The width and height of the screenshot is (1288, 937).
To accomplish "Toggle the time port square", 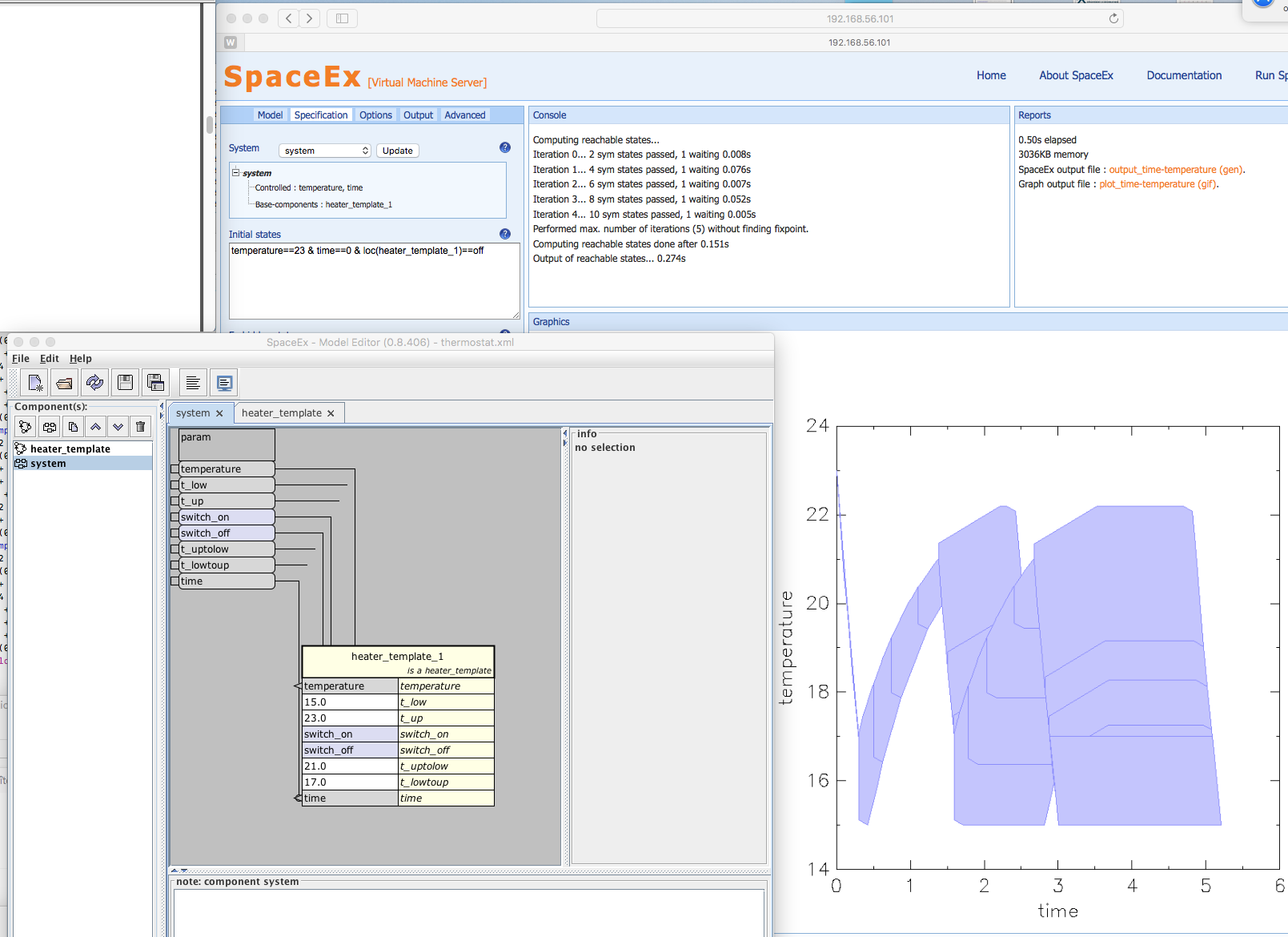I will point(175,581).
